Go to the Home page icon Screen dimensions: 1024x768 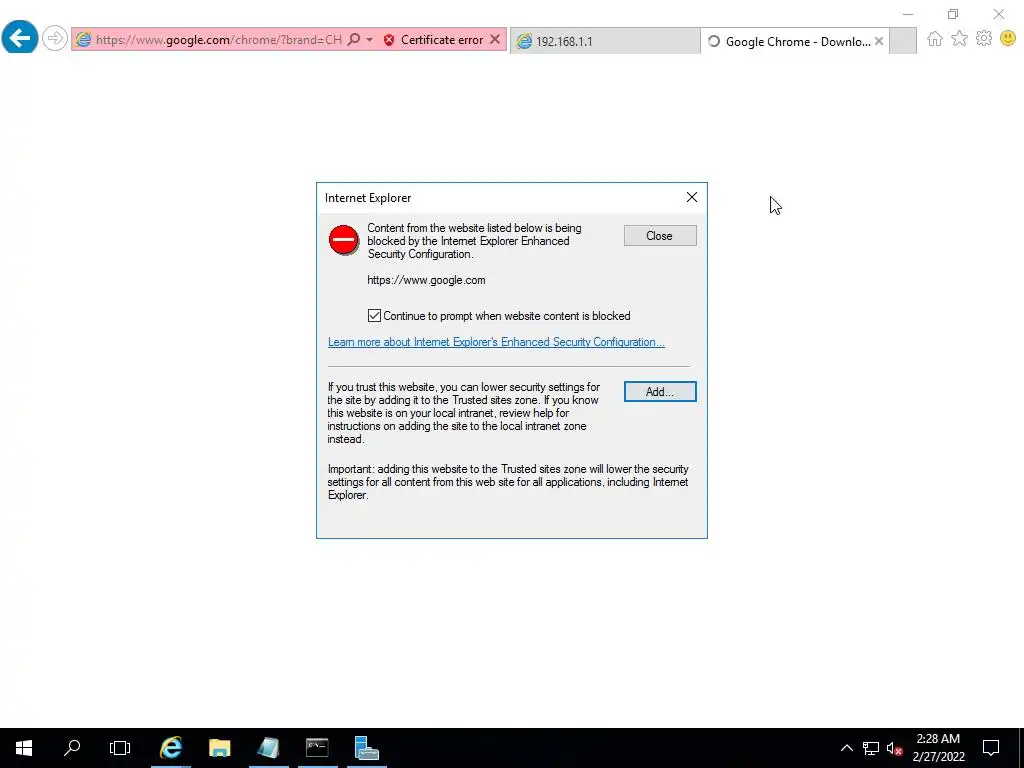935,39
